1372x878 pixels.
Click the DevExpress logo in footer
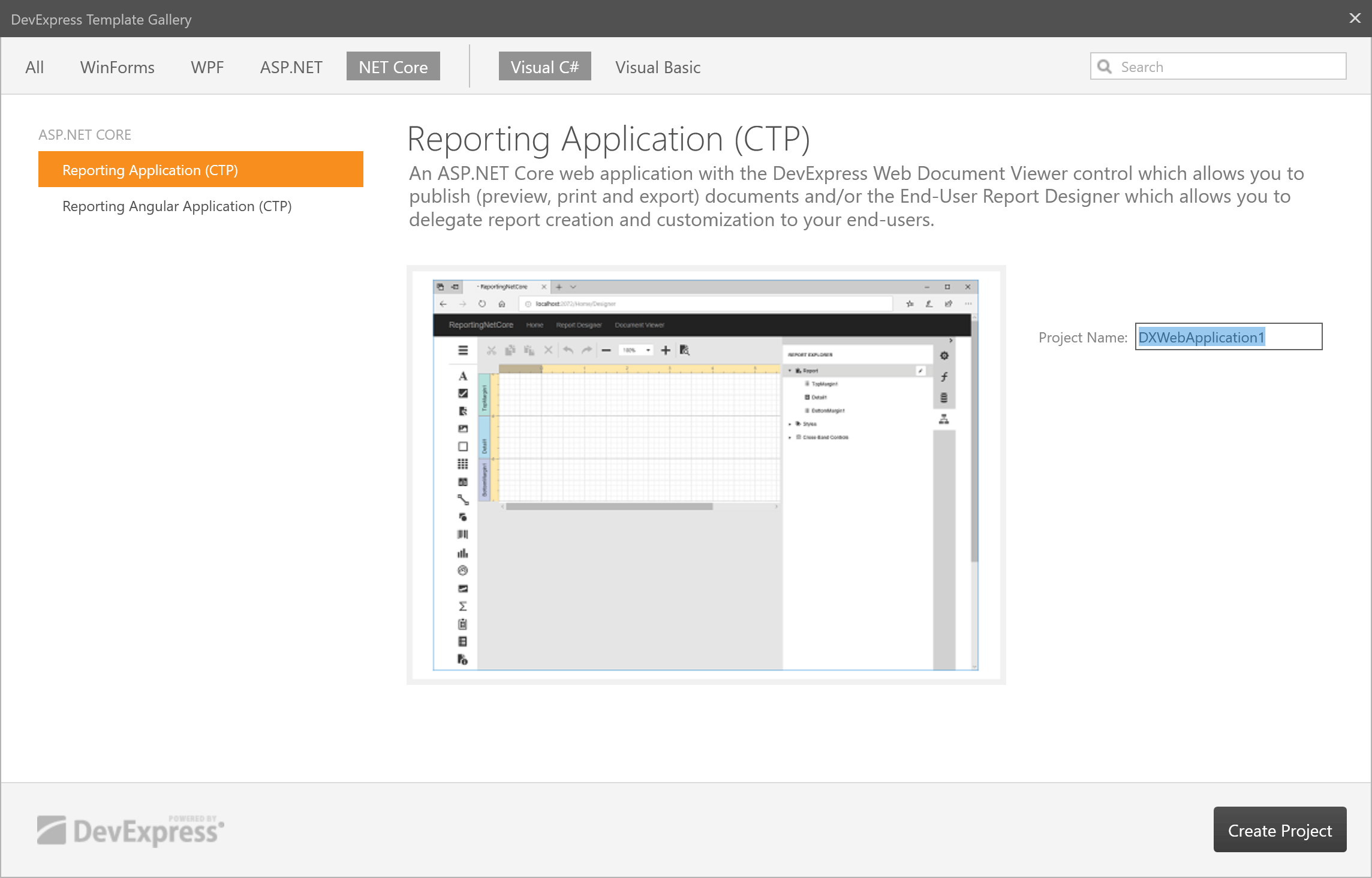pyautogui.click(x=130, y=831)
